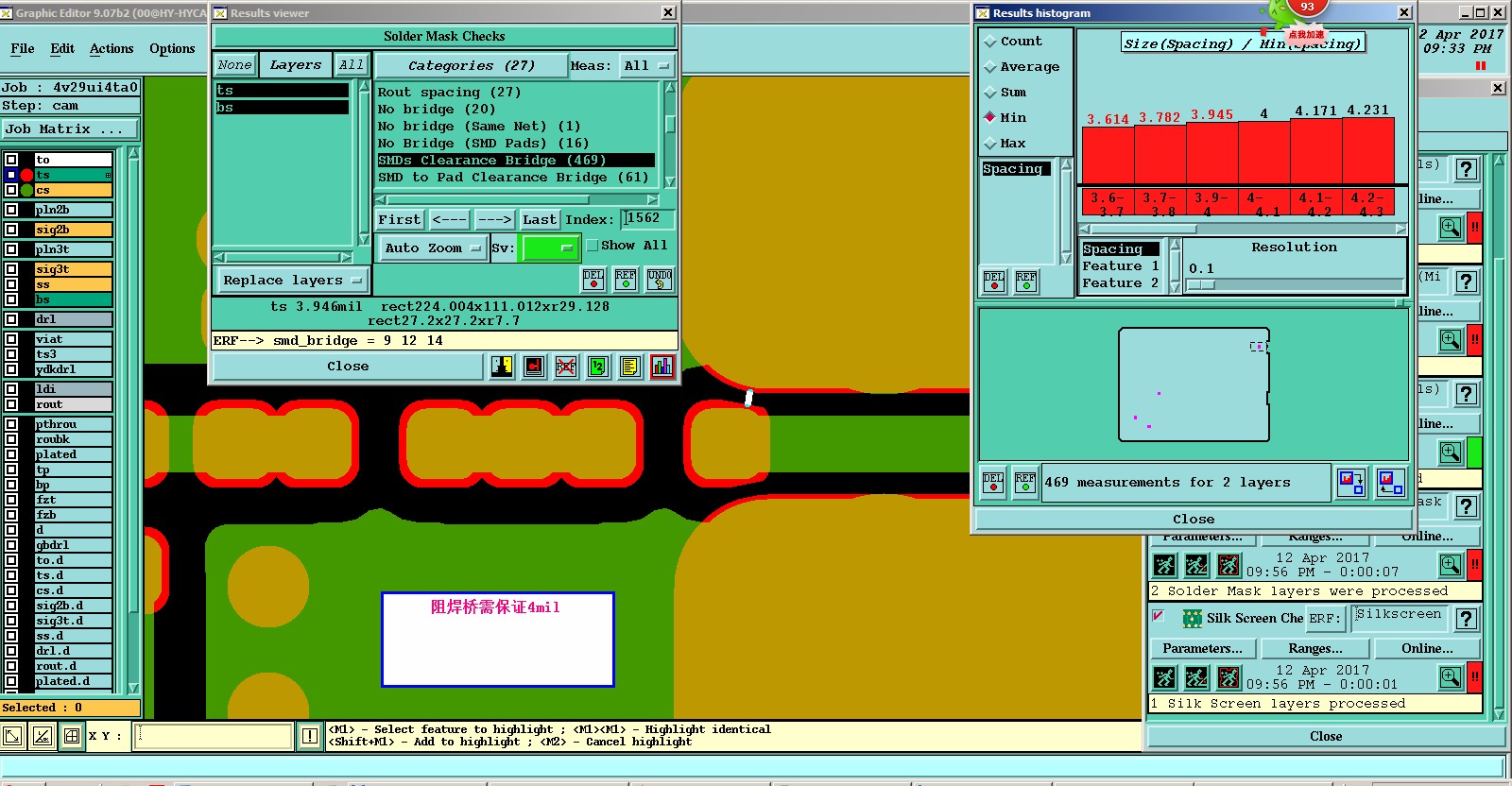Open the Actions menu

coord(112,48)
